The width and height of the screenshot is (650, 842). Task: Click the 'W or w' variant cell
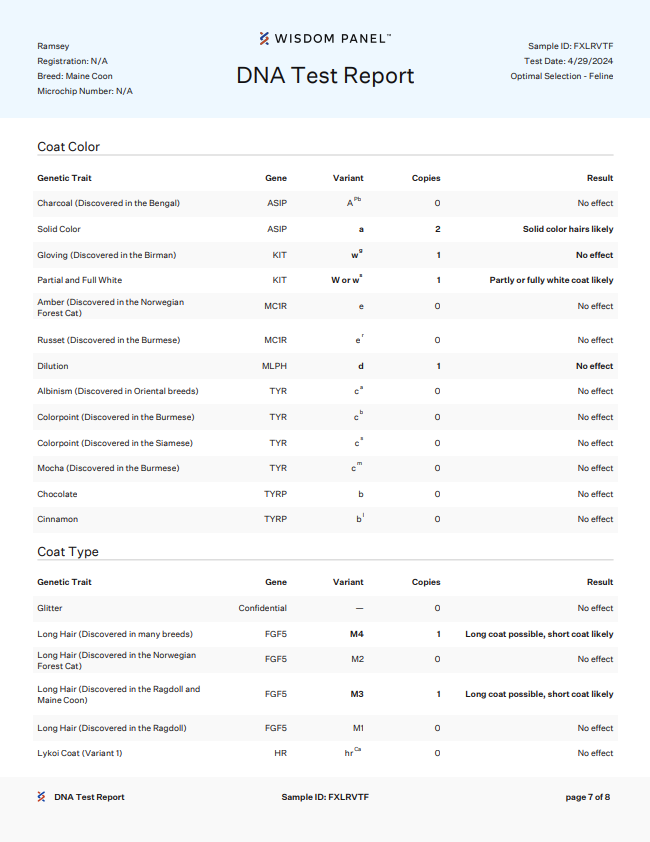click(347, 279)
